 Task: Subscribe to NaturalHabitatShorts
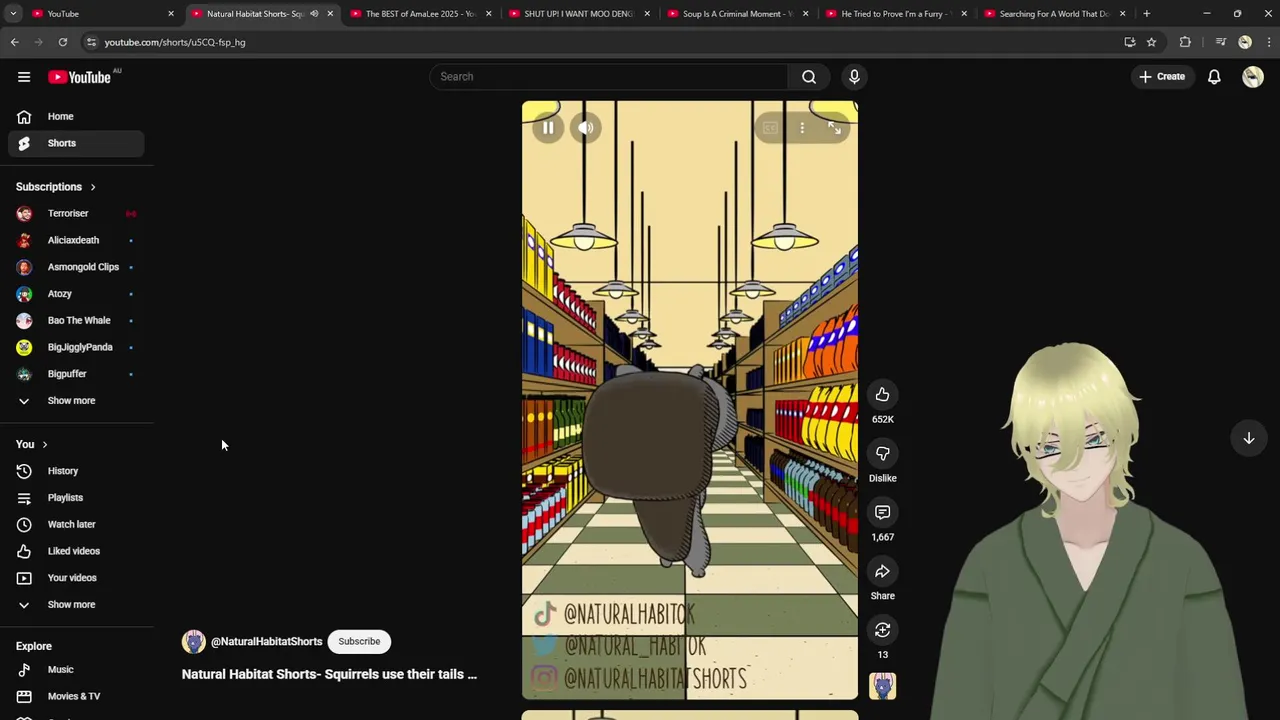coord(359,642)
